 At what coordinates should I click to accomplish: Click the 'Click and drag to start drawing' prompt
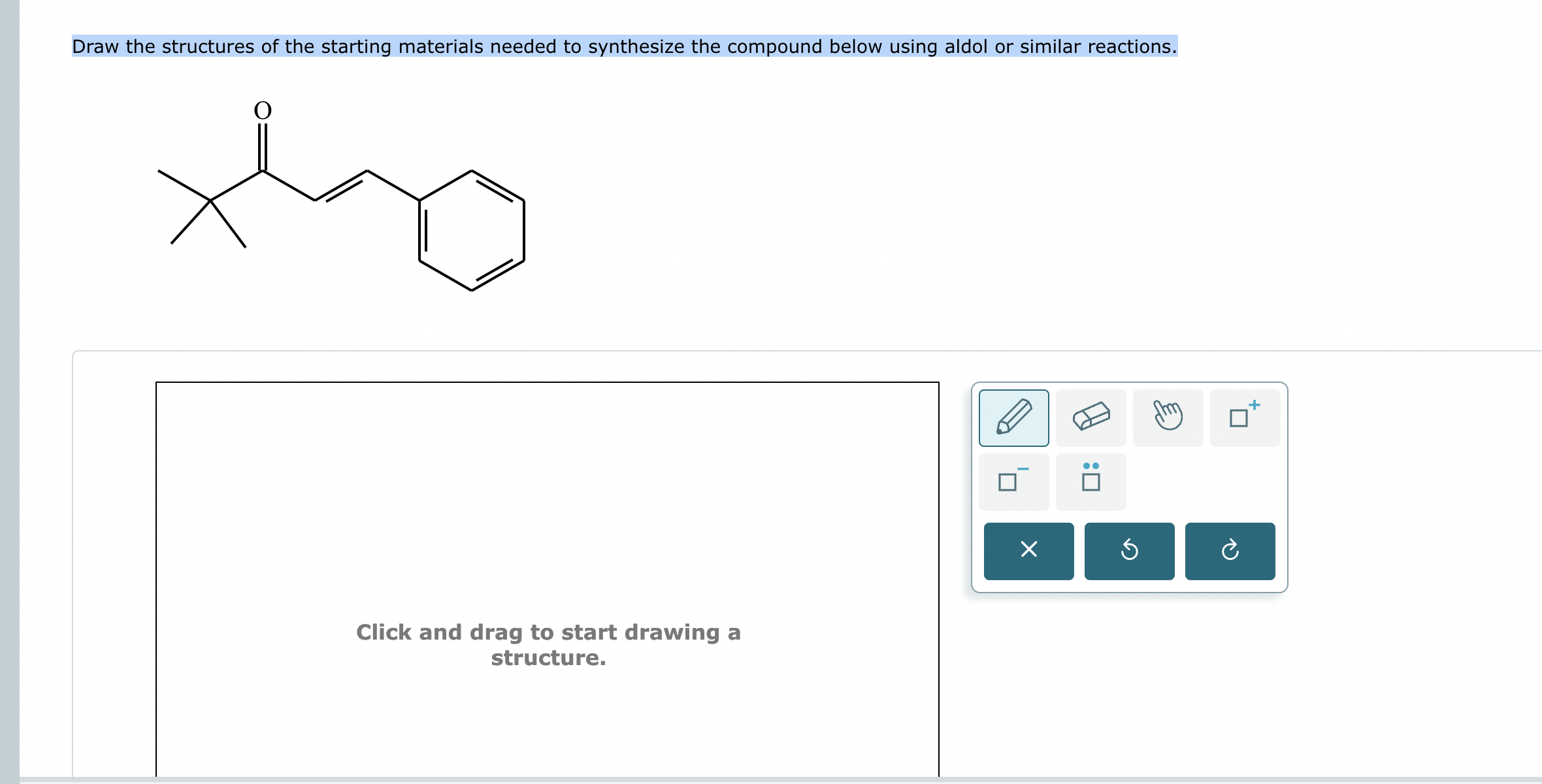549,644
